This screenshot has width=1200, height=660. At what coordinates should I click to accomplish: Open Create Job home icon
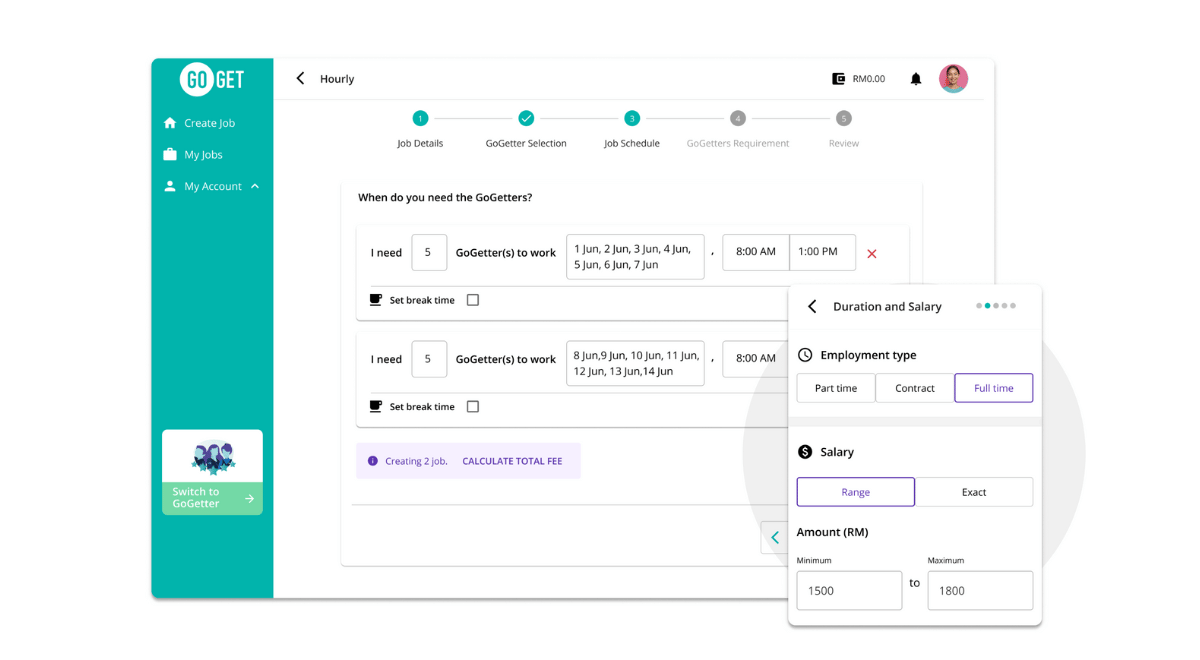pos(170,123)
